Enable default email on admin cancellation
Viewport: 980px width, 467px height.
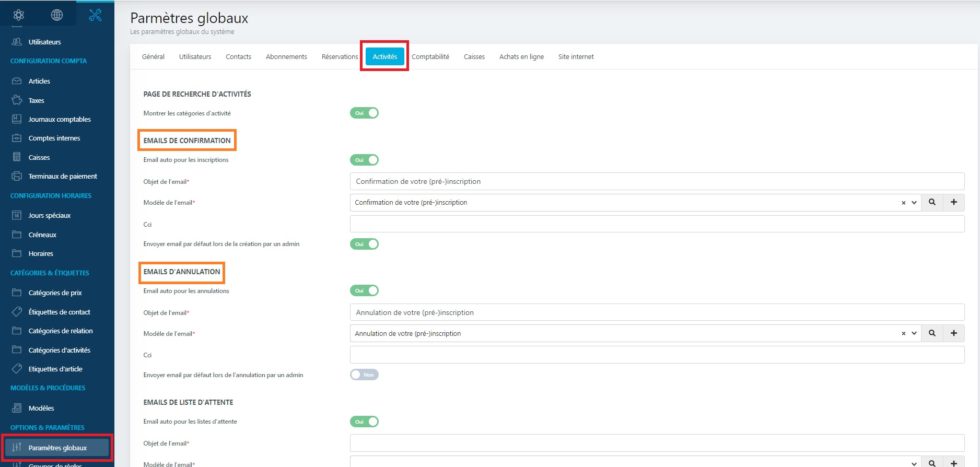pyautogui.click(x=364, y=374)
